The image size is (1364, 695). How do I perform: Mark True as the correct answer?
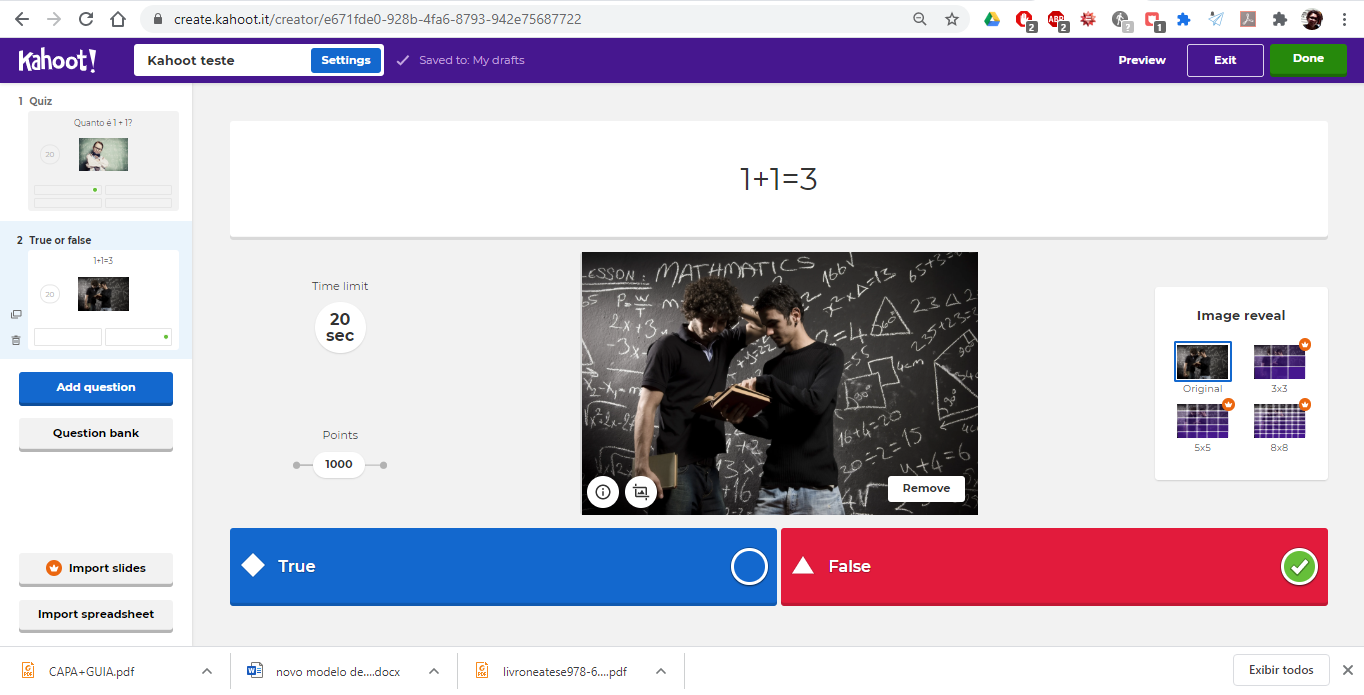[x=748, y=566]
